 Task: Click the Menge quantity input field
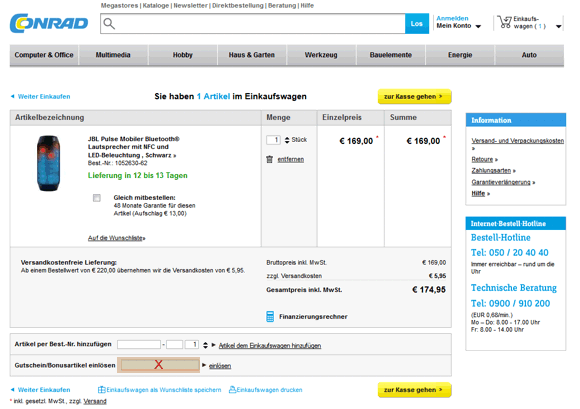click(x=273, y=140)
